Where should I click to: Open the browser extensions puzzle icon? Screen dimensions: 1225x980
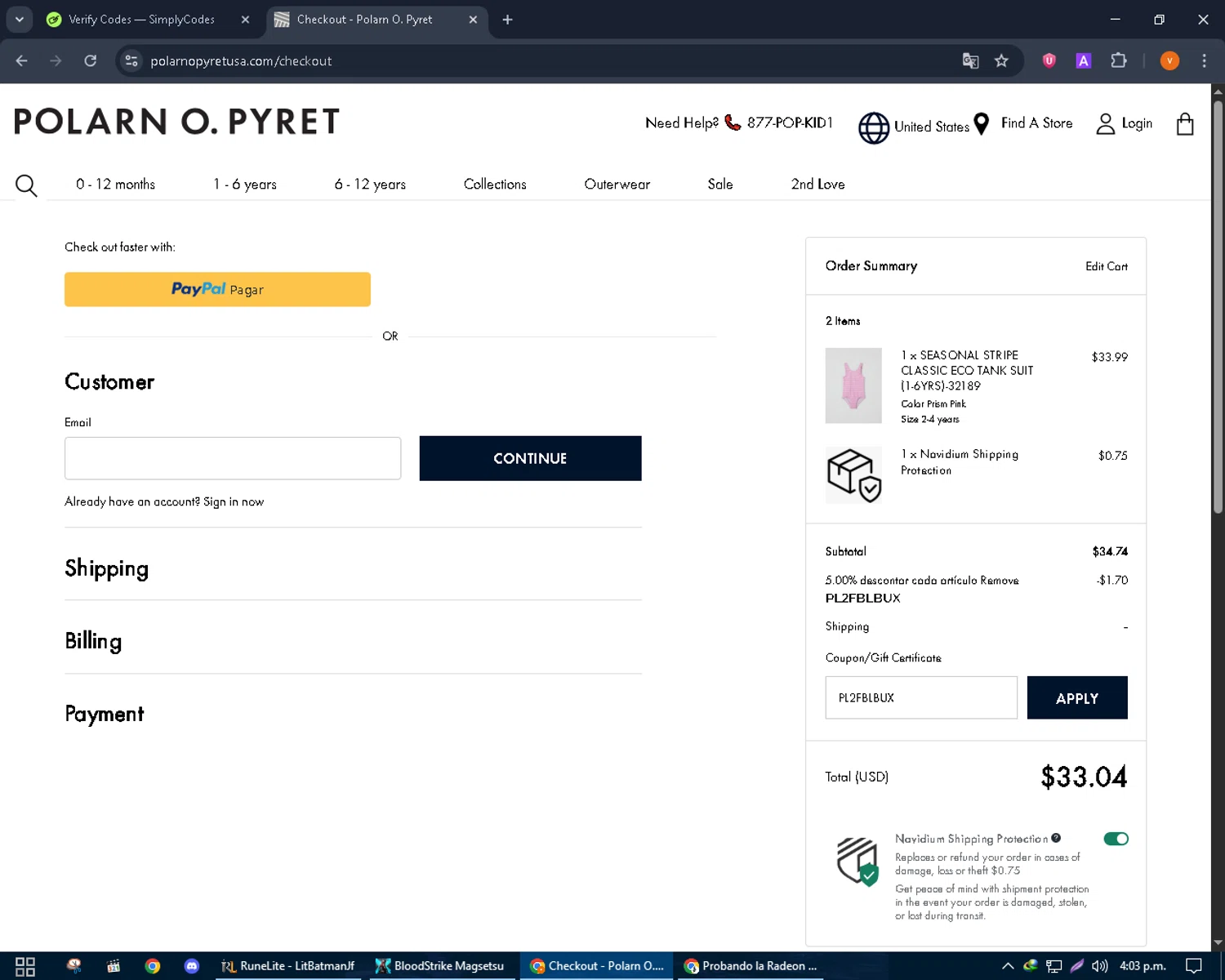[x=1119, y=60]
